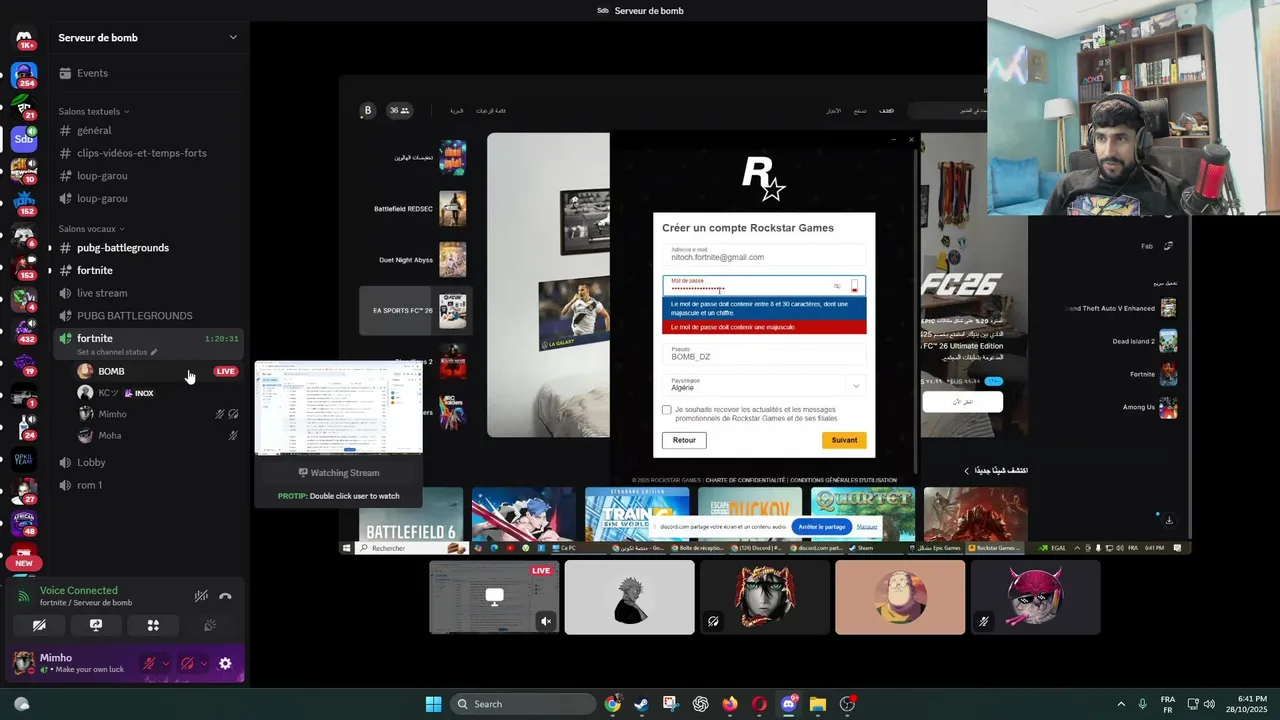Screen dimensions: 1280x720
Task: Open soundboard icon in voice panel
Action: pyautogui.click(x=210, y=625)
